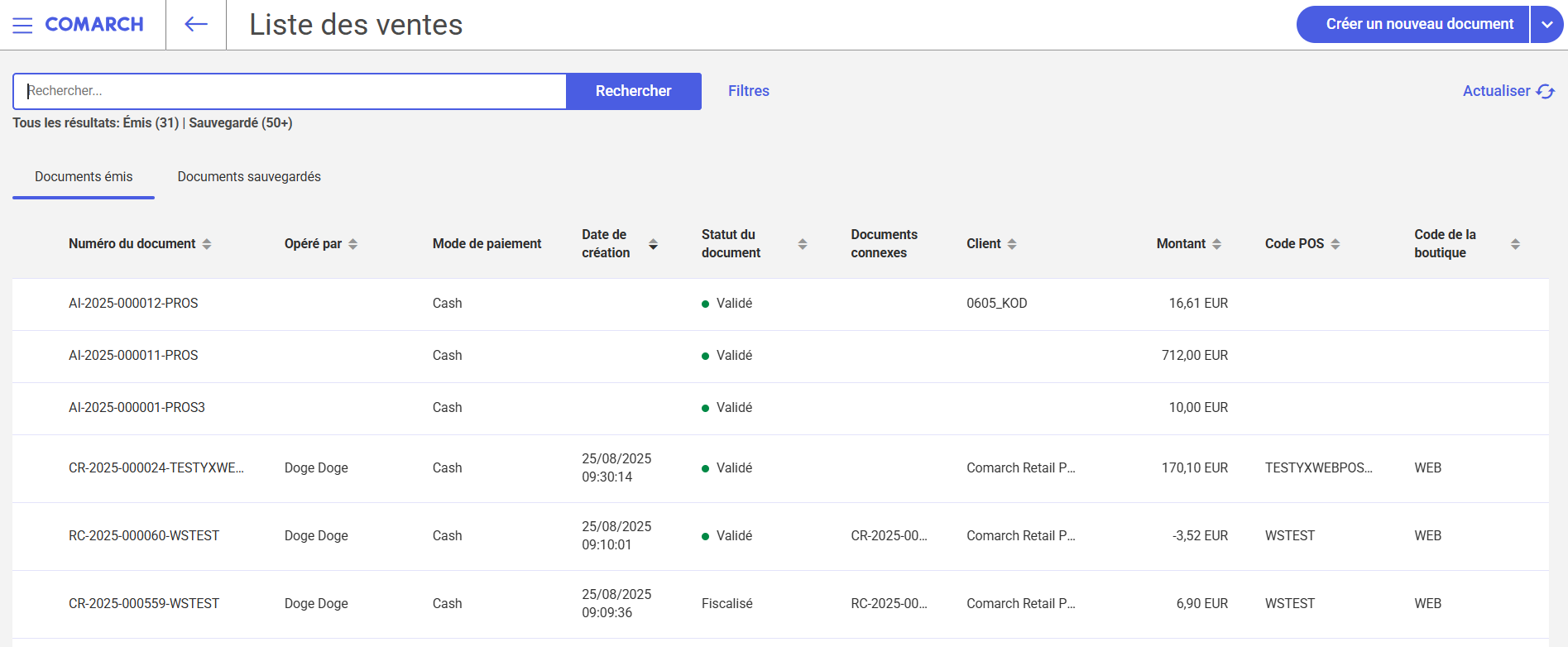Sort by Numéro du document column

(207, 244)
